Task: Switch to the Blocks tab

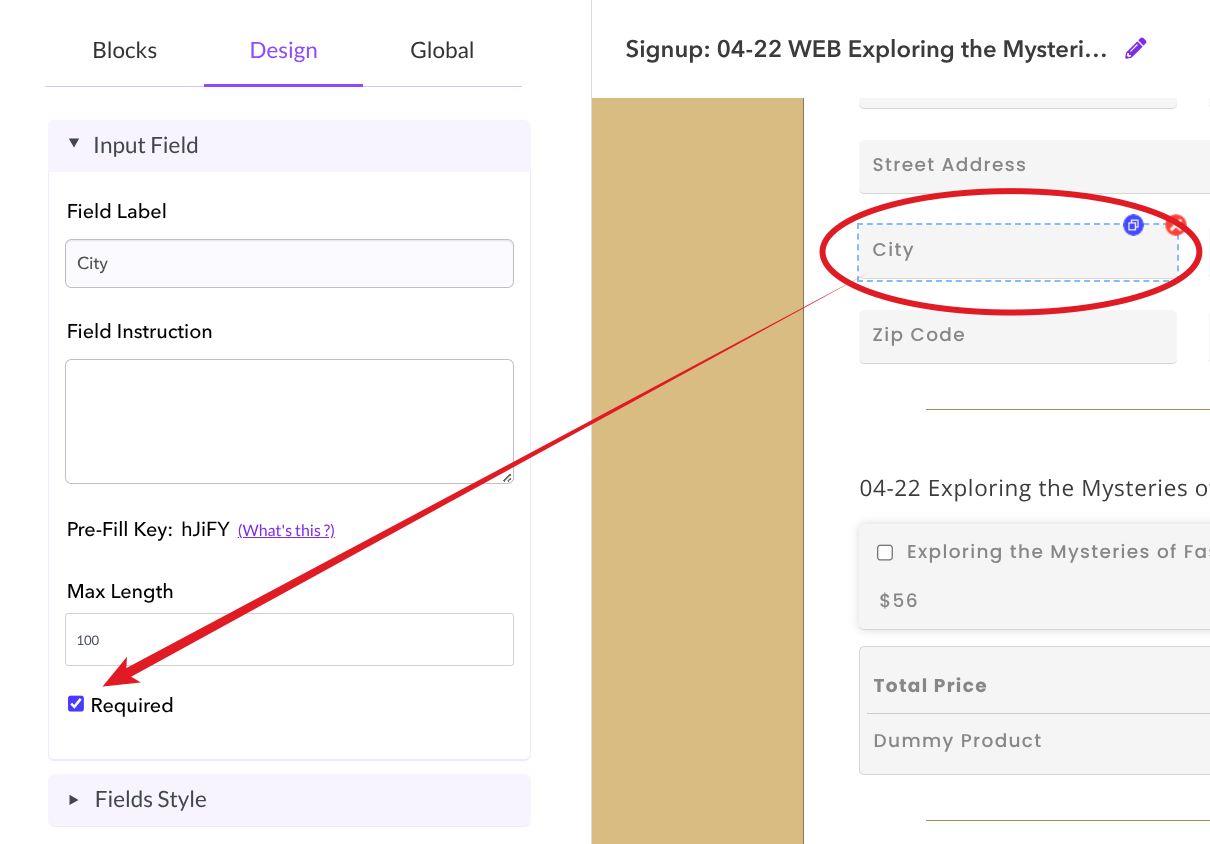Action: pos(124,51)
